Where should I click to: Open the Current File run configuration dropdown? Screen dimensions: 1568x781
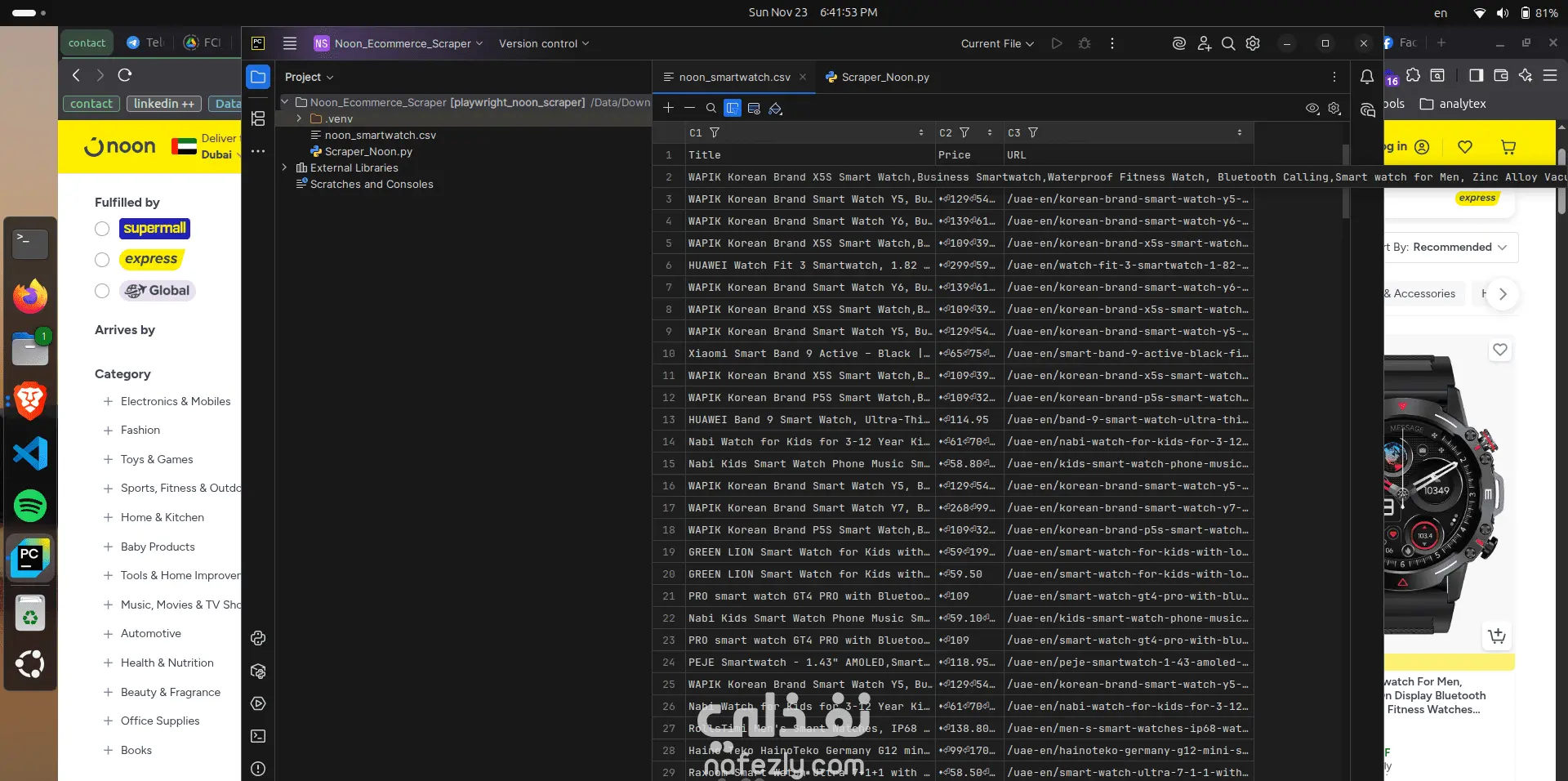click(x=997, y=43)
